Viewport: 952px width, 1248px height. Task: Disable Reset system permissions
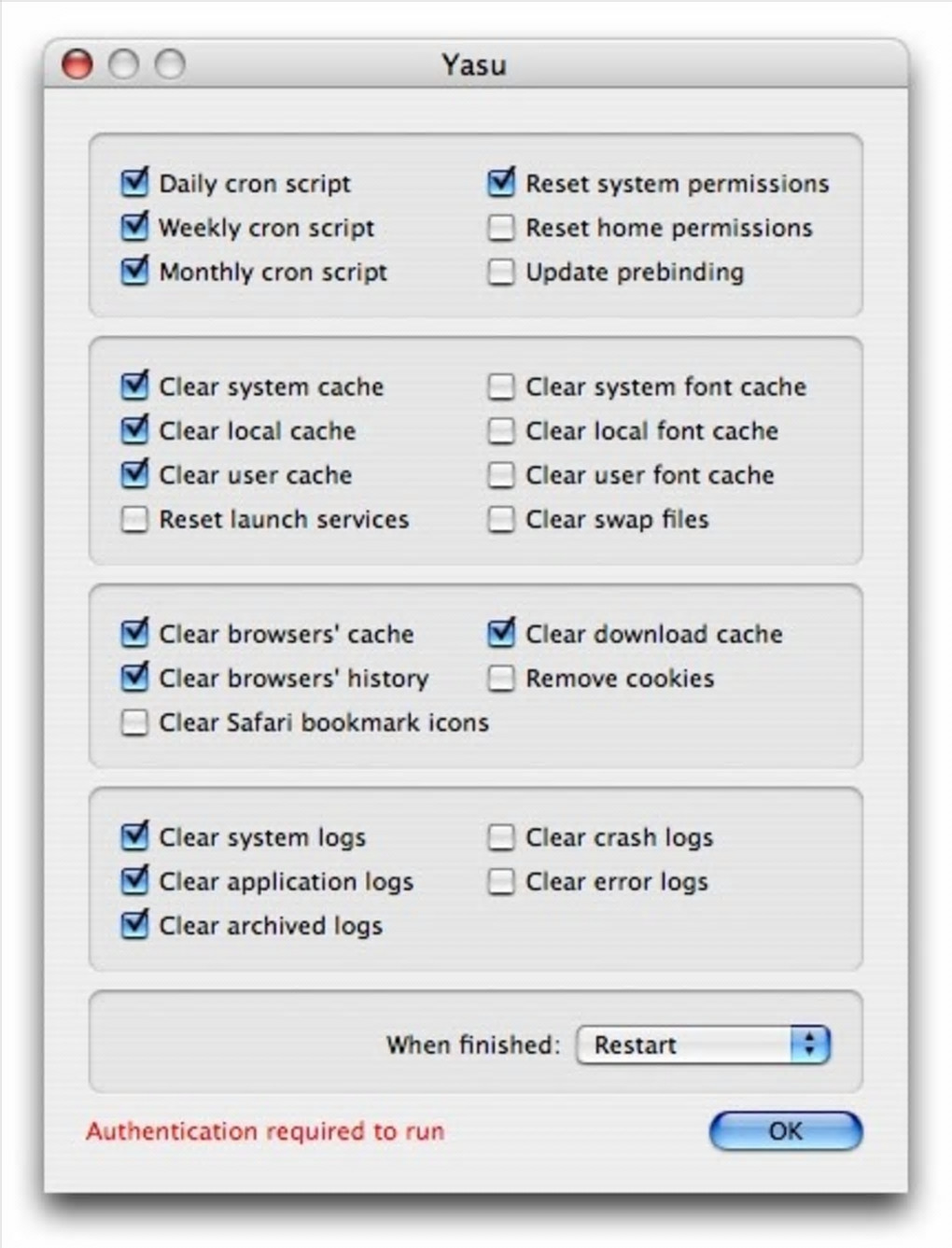click(501, 183)
